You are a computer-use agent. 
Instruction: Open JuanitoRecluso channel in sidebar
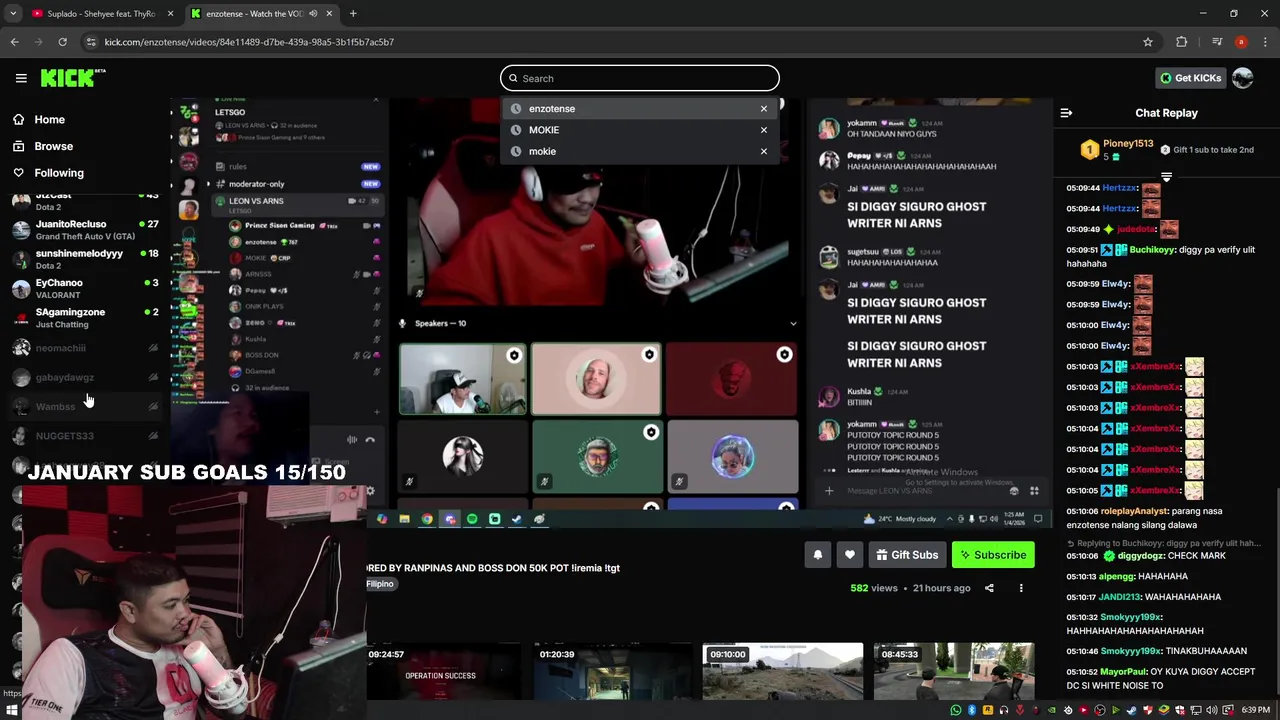pos(85,230)
